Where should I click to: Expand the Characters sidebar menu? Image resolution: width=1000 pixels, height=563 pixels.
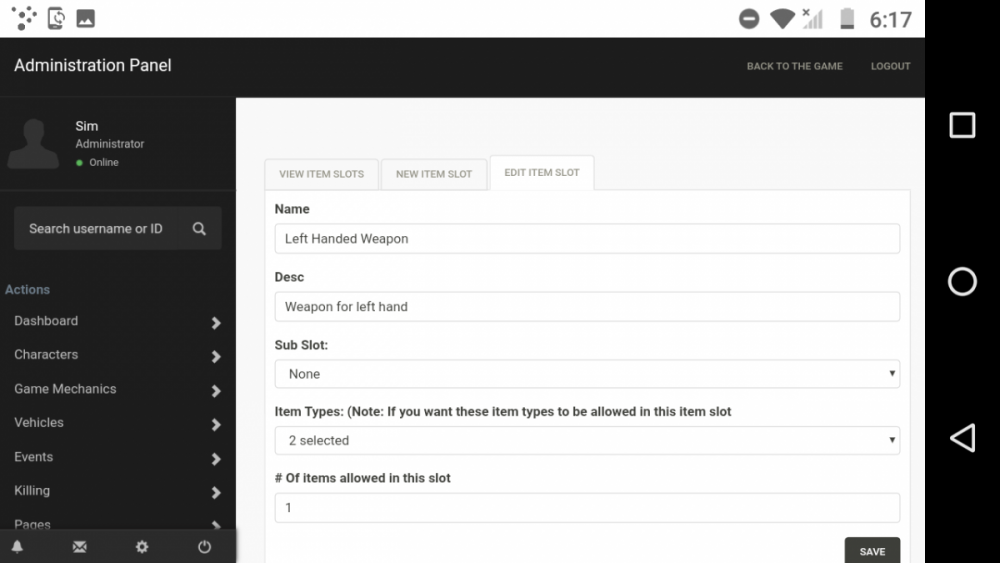[117, 355]
